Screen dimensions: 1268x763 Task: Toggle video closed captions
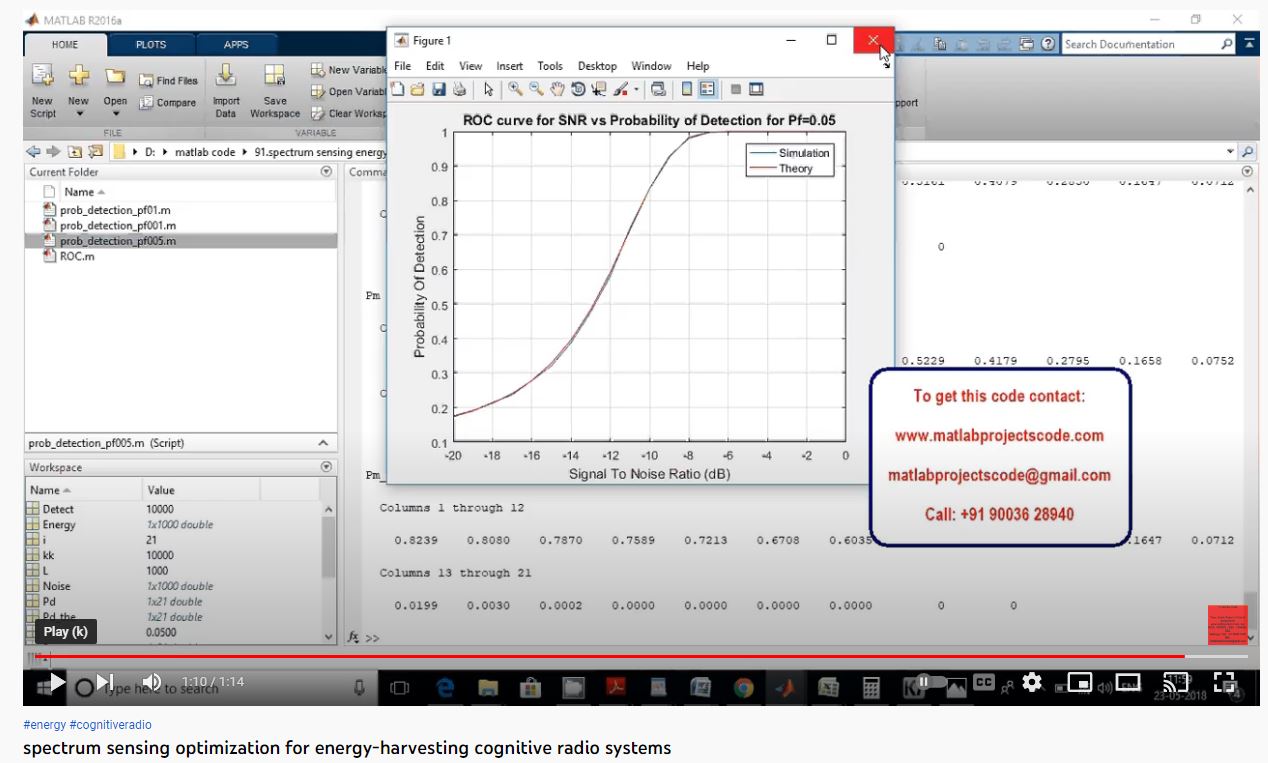984,682
